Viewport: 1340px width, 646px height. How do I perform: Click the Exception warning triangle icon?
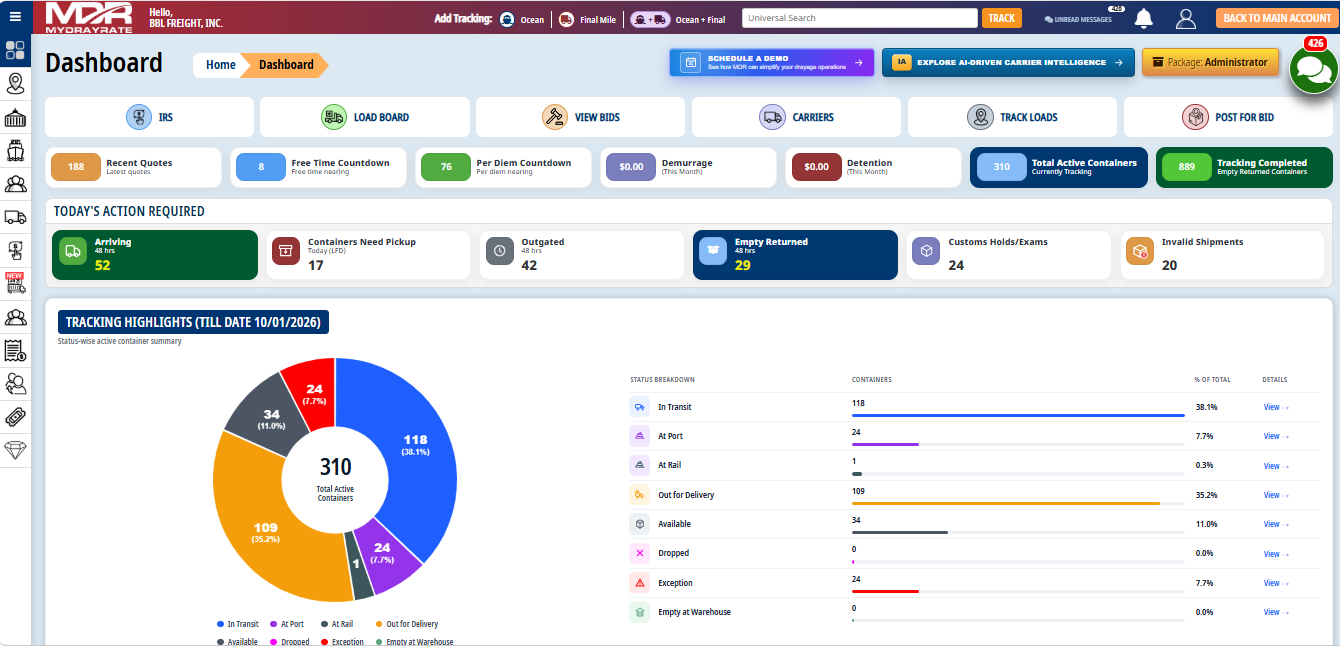639,582
